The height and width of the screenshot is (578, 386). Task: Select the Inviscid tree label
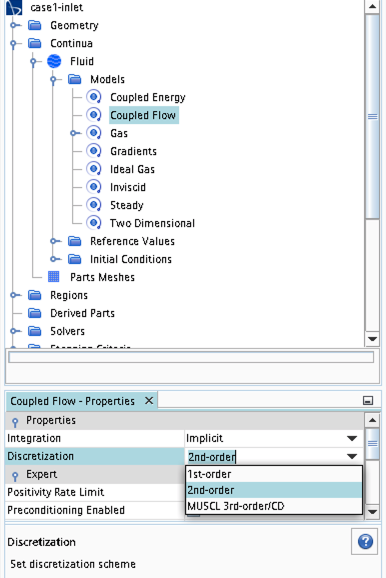click(128, 187)
